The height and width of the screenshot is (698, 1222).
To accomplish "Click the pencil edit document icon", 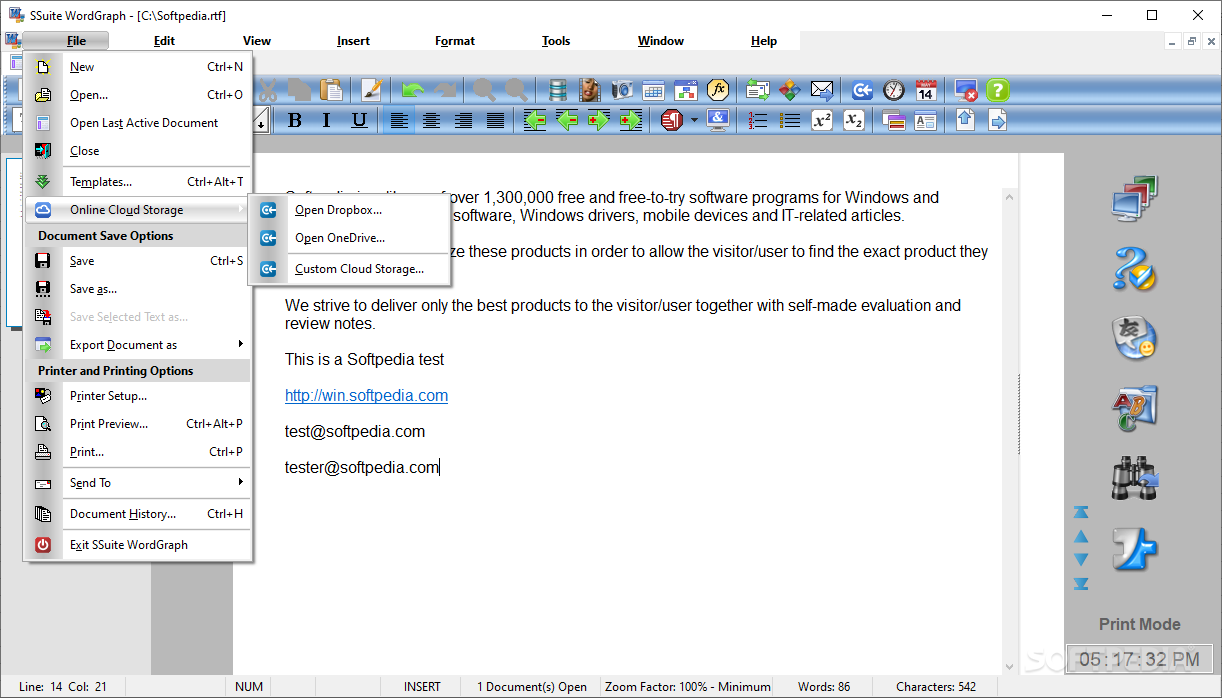I will pyautogui.click(x=372, y=90).
